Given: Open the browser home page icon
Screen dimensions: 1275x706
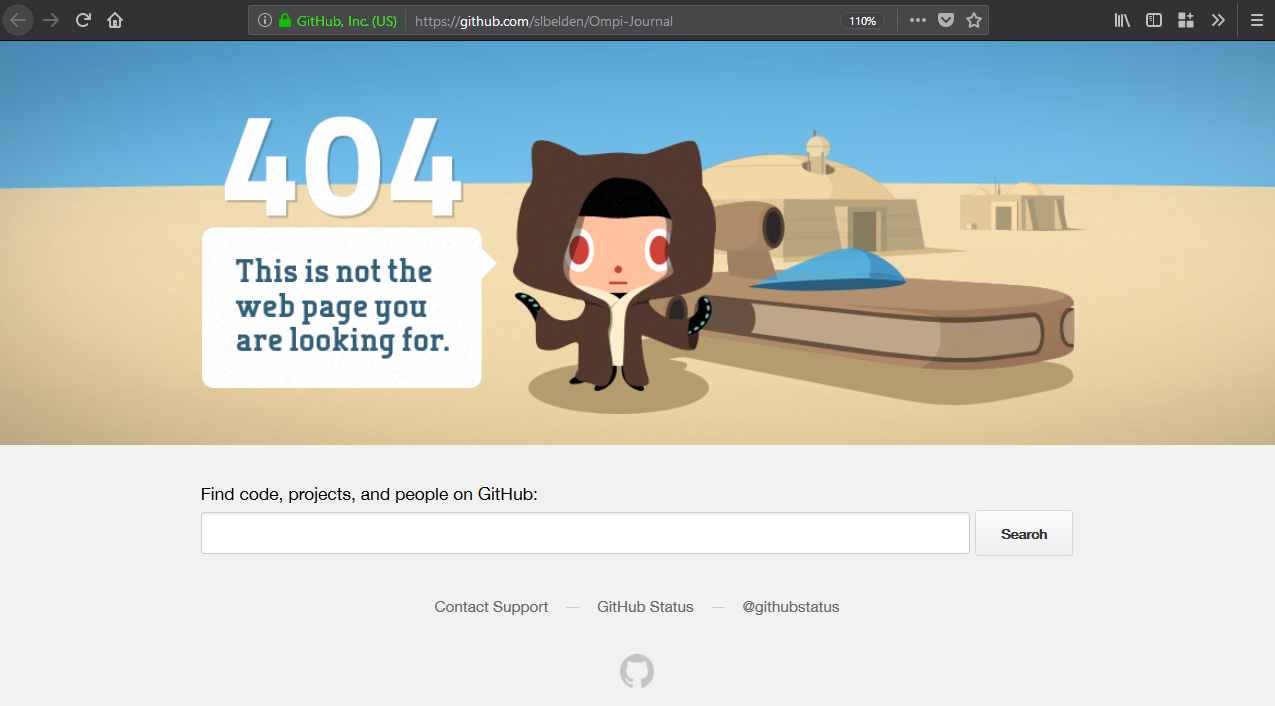Looking at the screenshot, I should coord(115,20).
